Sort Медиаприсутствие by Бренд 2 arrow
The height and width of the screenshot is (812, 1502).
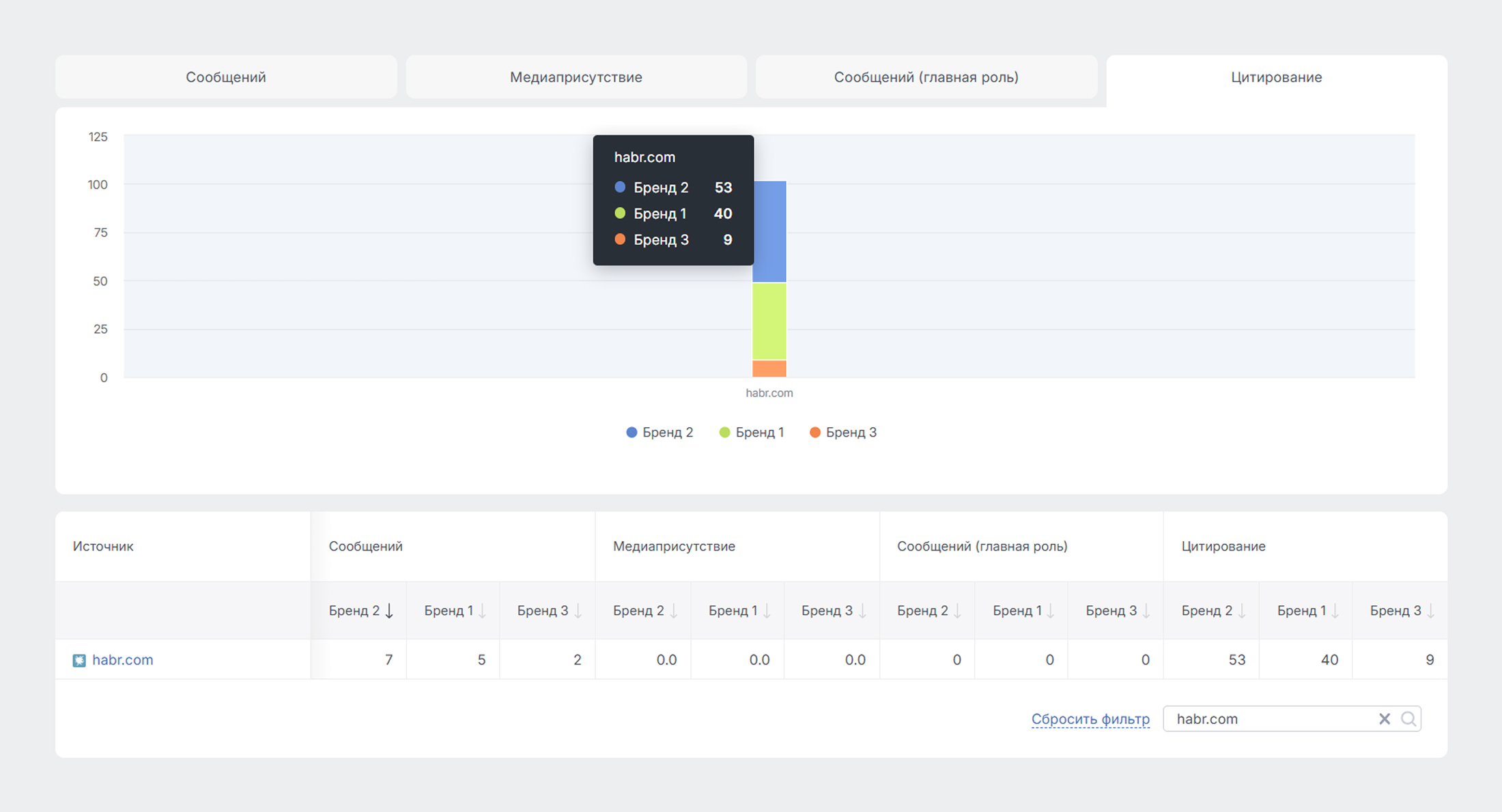[x=674, y=611]
